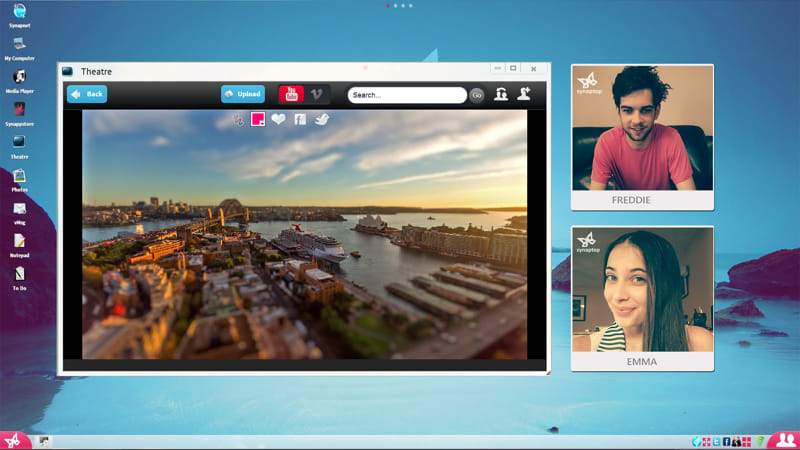Click the Upload button in Theatre
800x450 pixels.
[243, 94]
